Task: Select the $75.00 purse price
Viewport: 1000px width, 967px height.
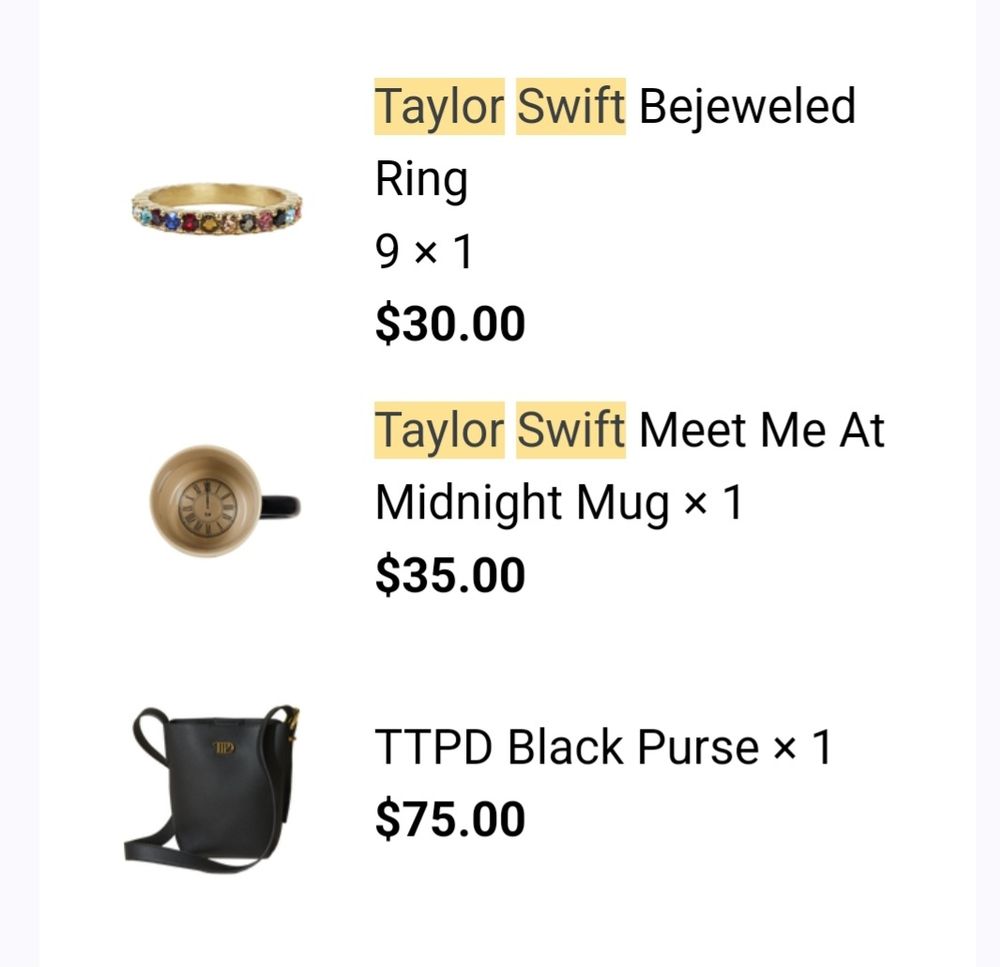Action: point(450,819)
